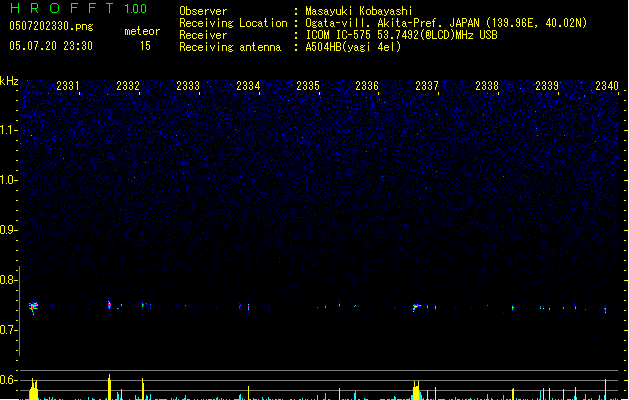Click the Receiver field label

[203, 35]
